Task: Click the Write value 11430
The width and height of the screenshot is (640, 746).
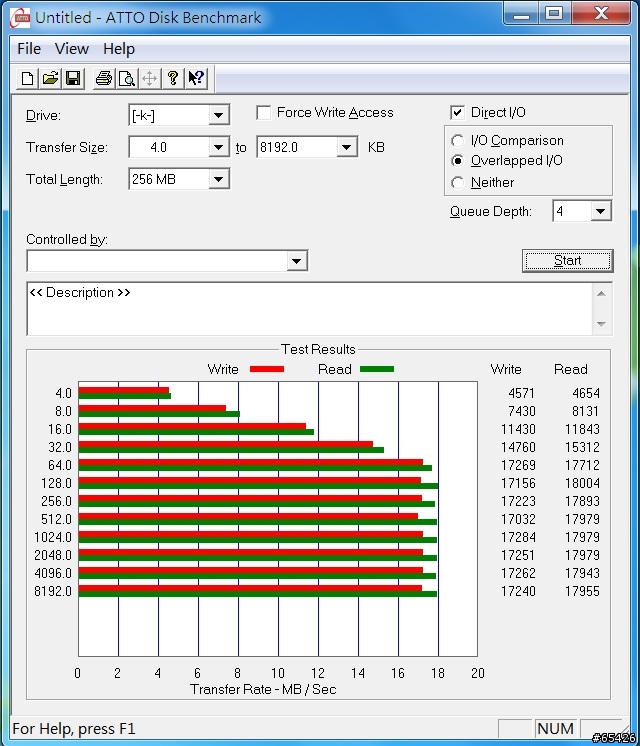Action: click(518, 429)
